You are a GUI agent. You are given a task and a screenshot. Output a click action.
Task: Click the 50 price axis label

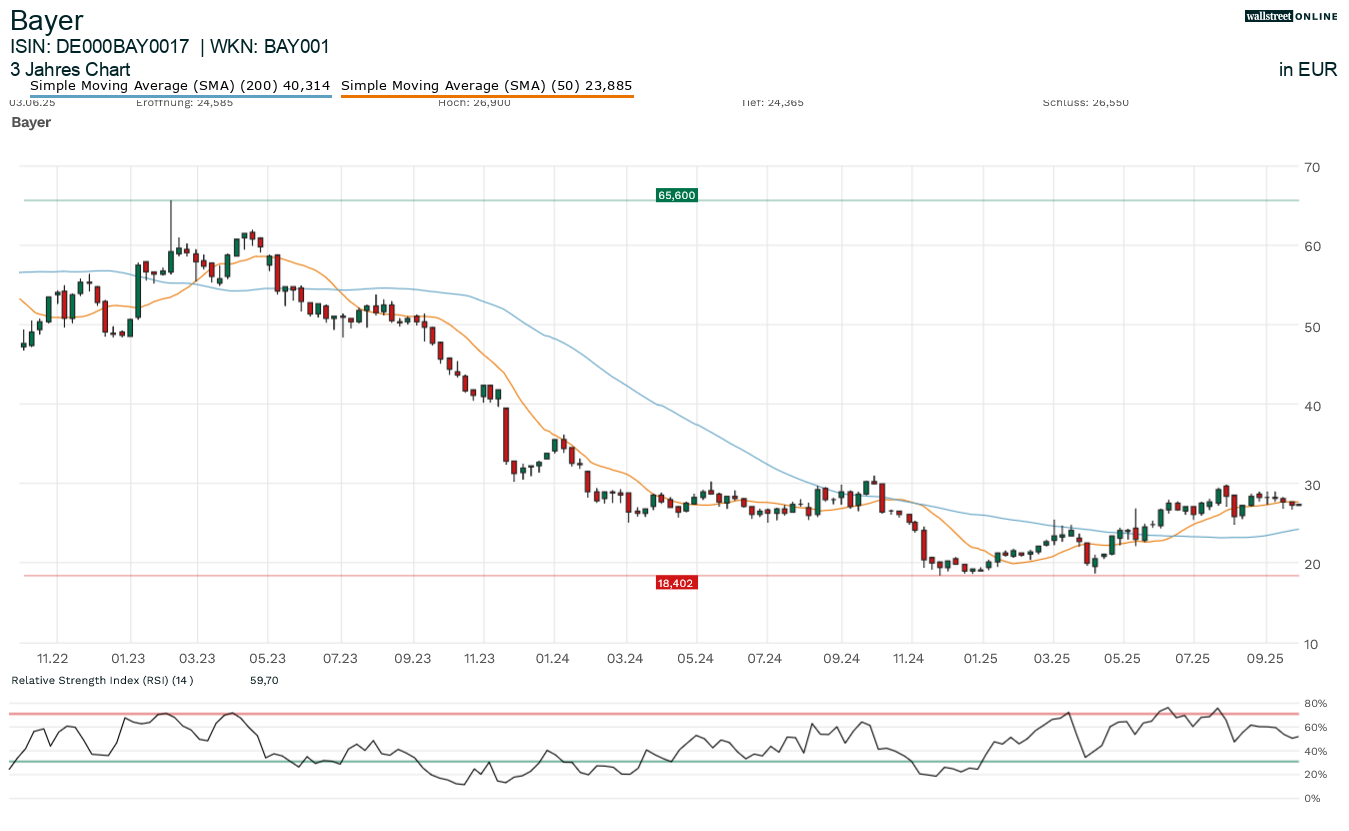[x=1311, y=326]
